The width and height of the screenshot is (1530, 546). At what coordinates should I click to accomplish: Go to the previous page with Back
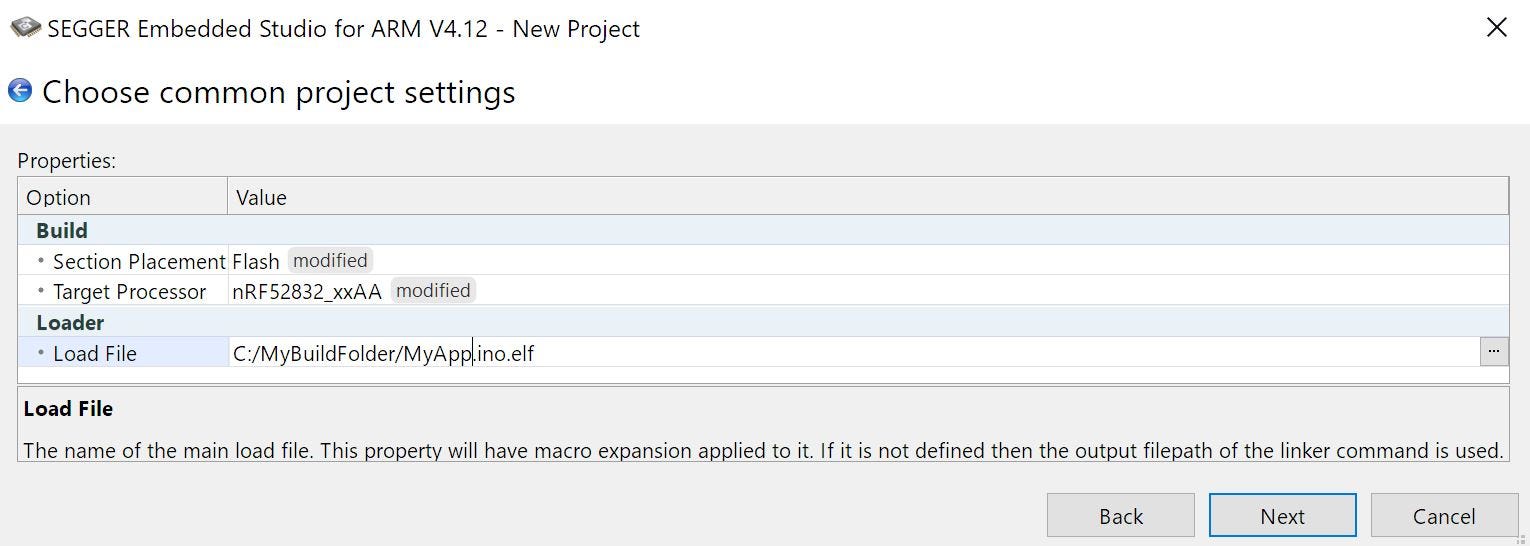click(1120, 516)
